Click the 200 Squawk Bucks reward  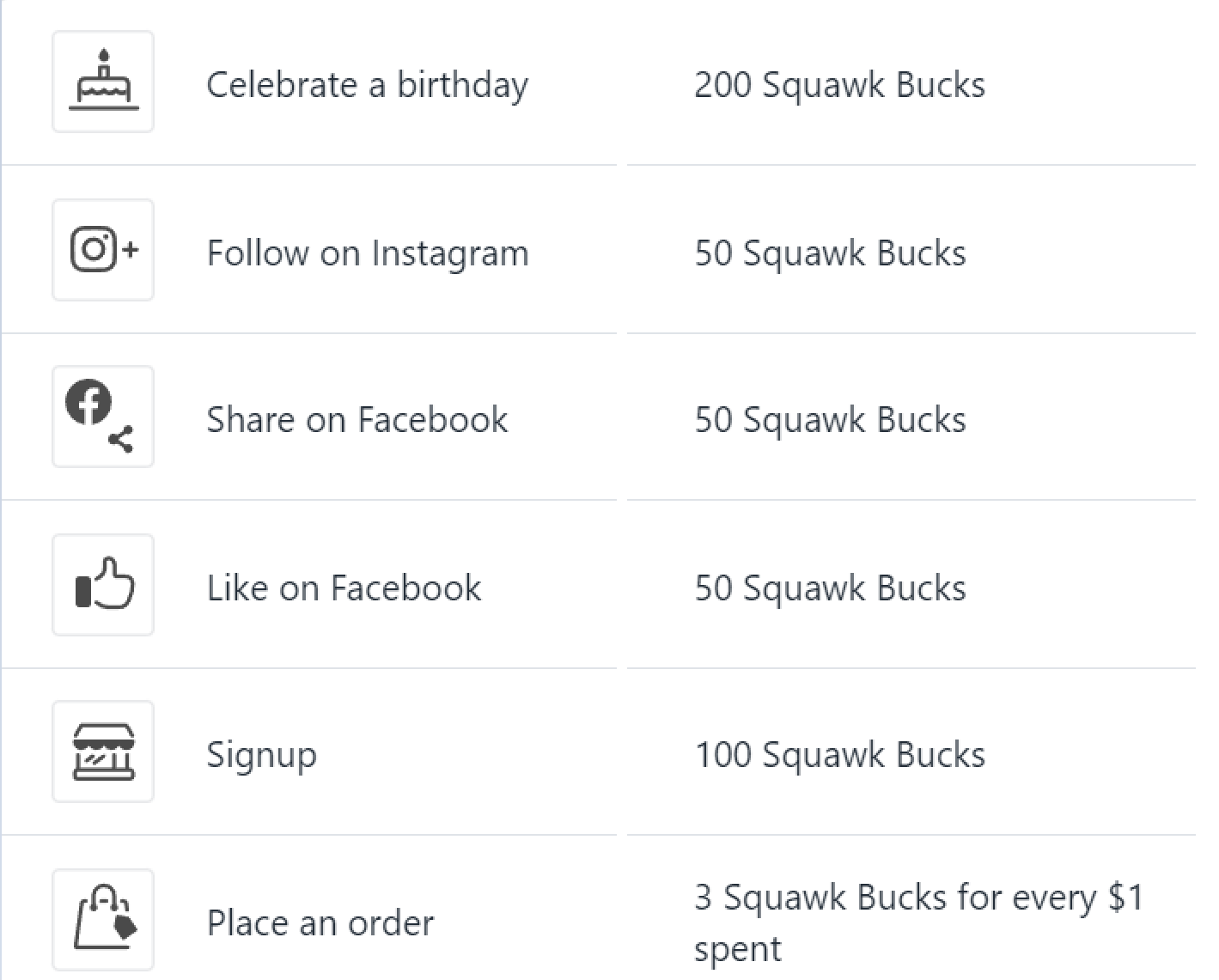point(839,85)
